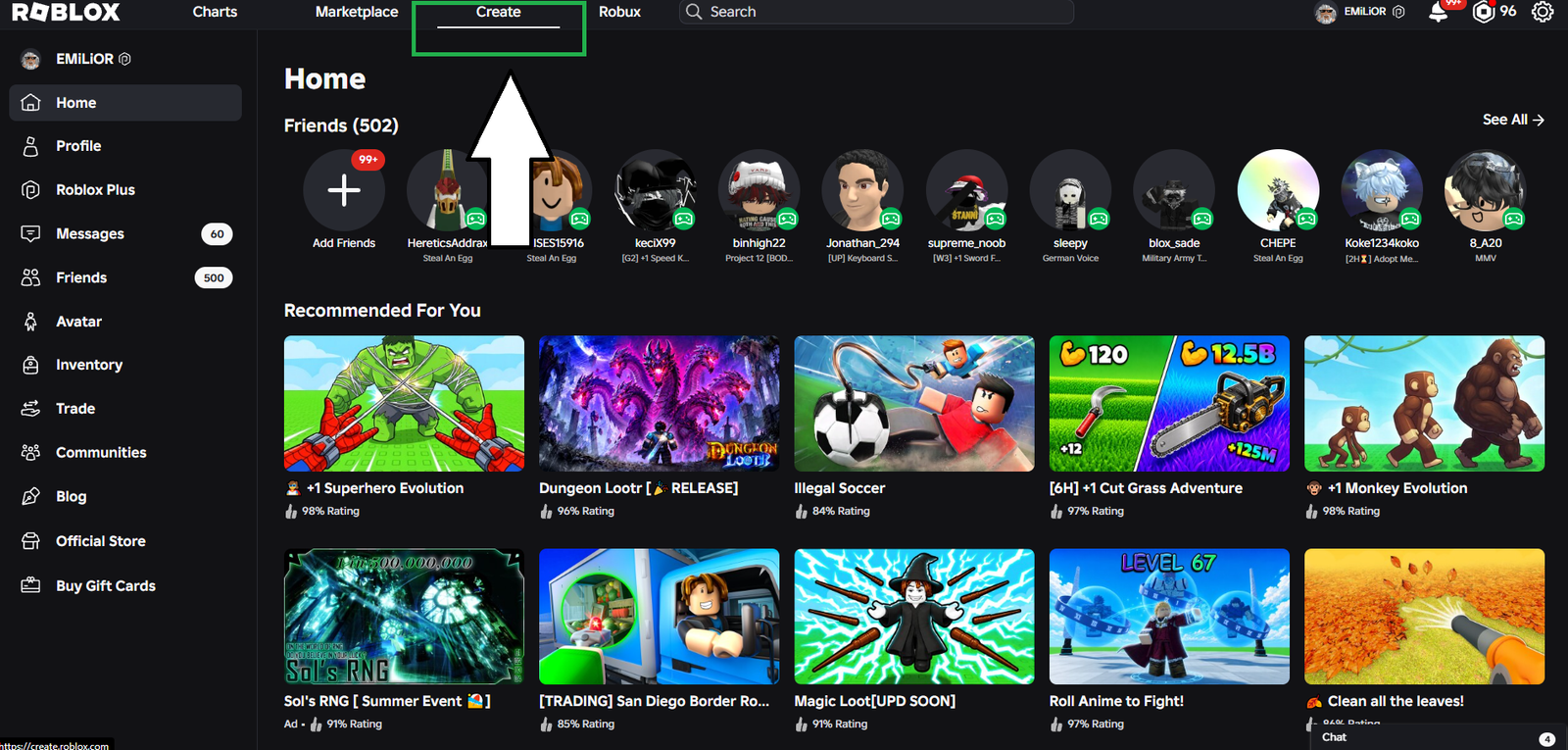Click the sidebar EMiLiOR avatar picture
Viewport: 1568px width, 750px height.
tap(30, 60)
